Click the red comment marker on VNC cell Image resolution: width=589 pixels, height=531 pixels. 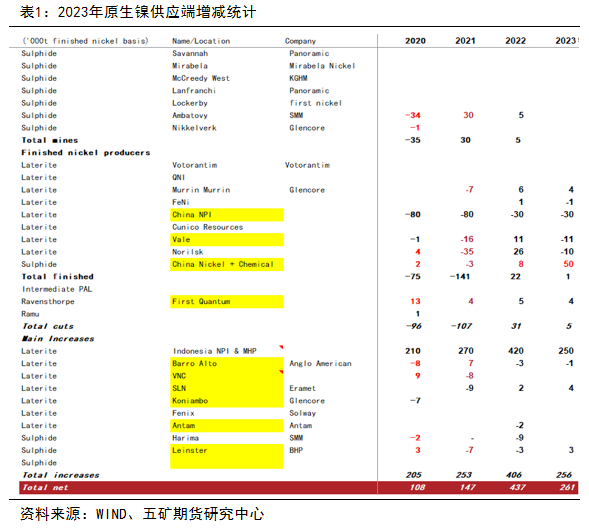tap(281, 372)
